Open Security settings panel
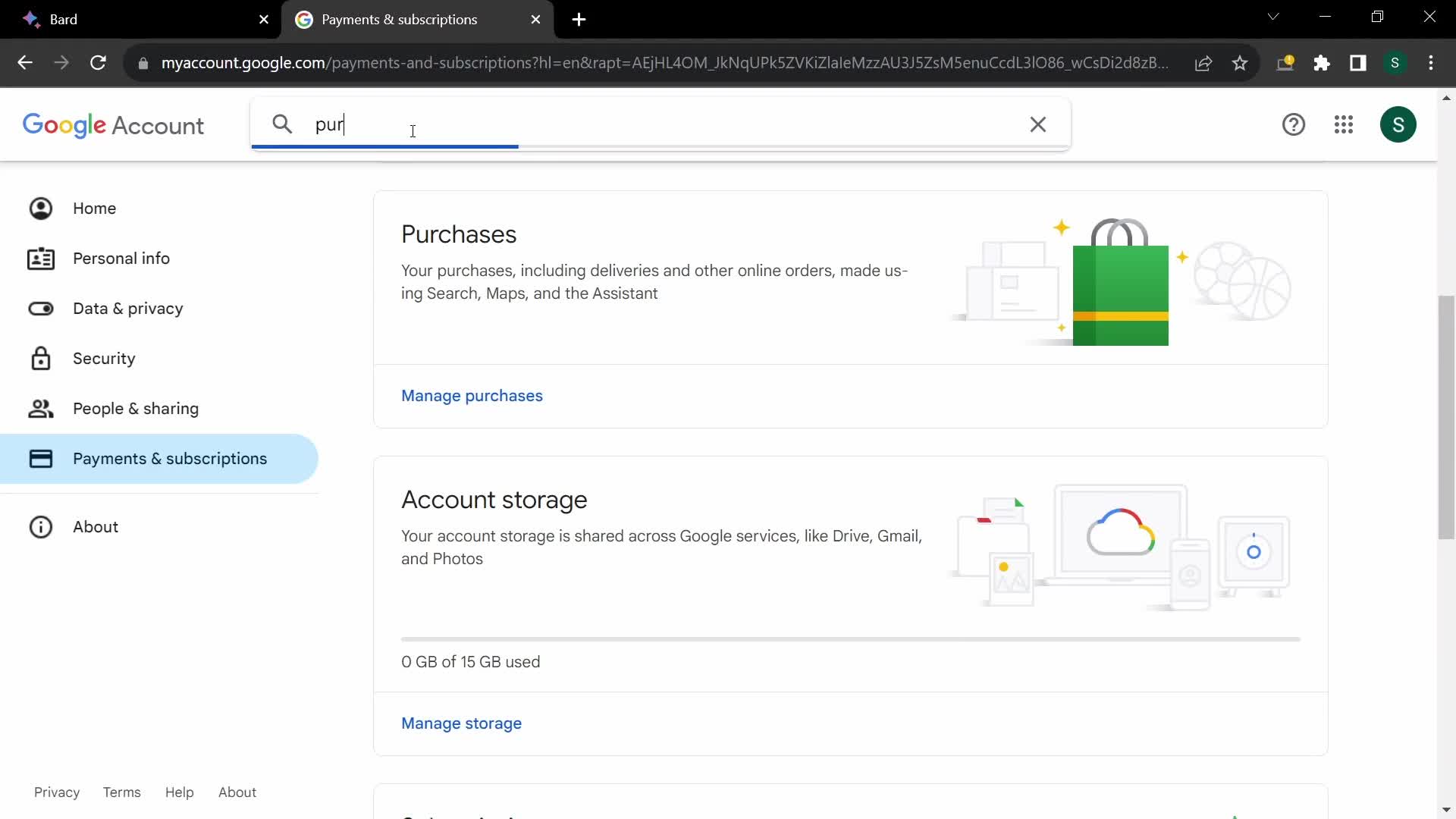This screenshot has height=819, width=1456. tap(105, 358)
